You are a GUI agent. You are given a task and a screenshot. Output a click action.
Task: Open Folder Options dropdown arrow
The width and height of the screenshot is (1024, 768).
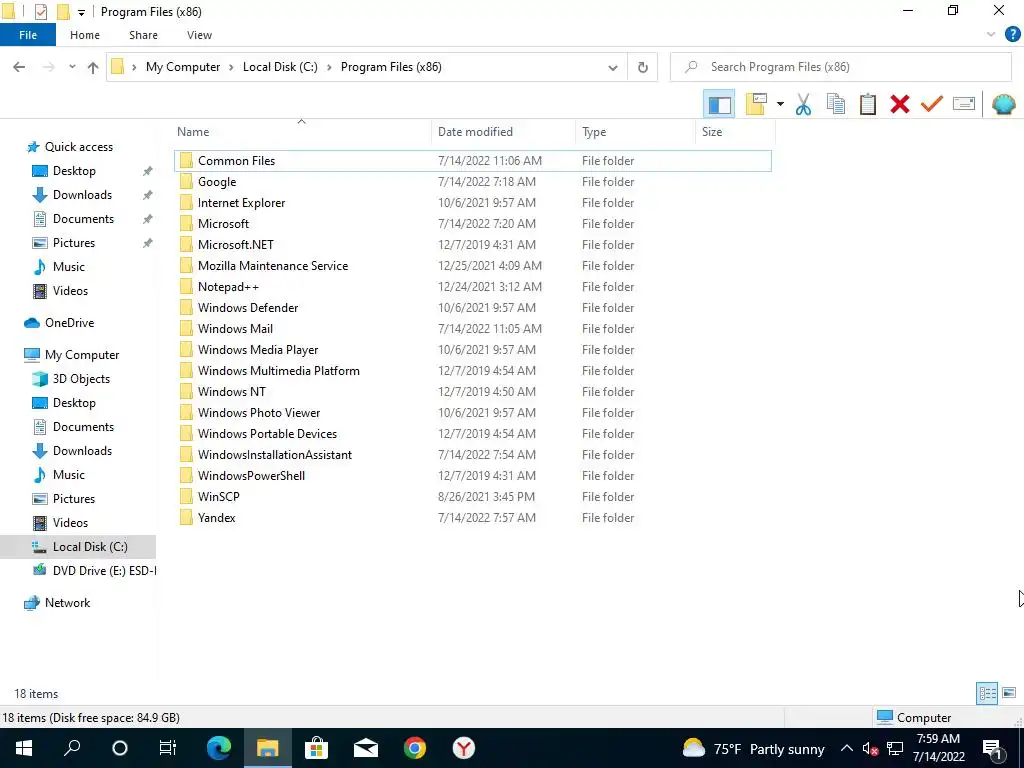(x=780, y=104)
